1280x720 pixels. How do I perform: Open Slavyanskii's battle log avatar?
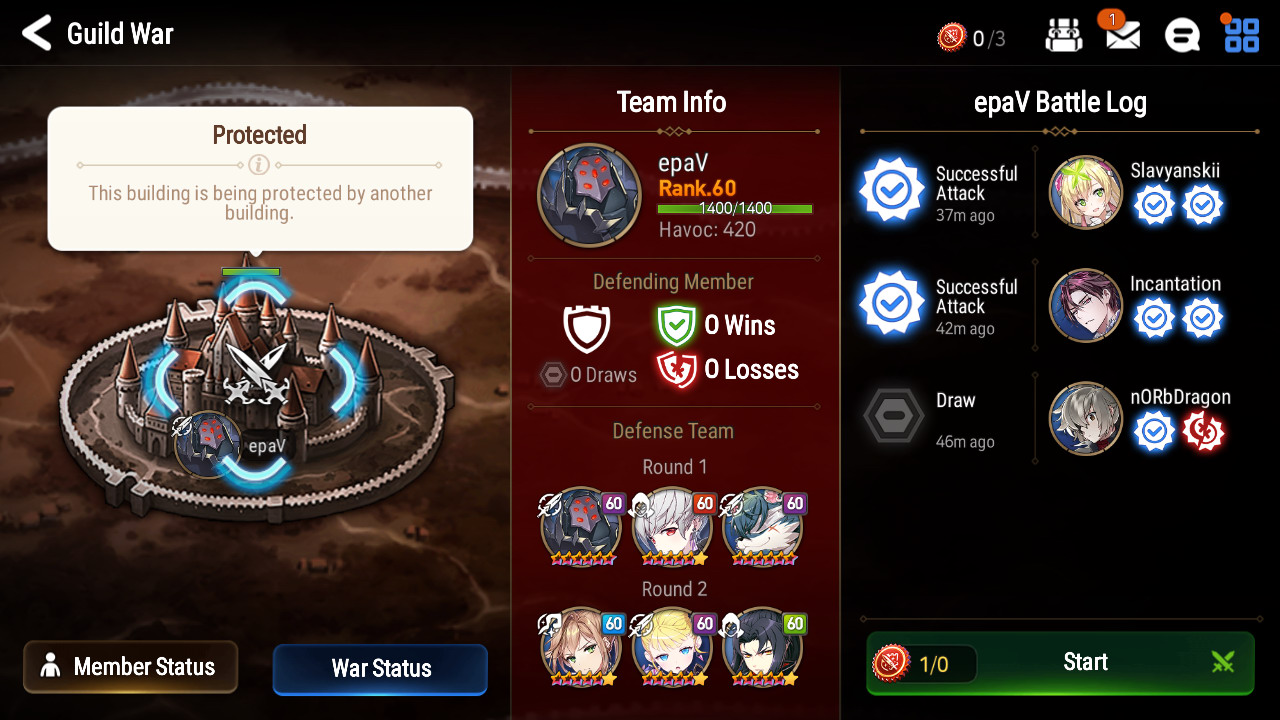(1086, 192)
